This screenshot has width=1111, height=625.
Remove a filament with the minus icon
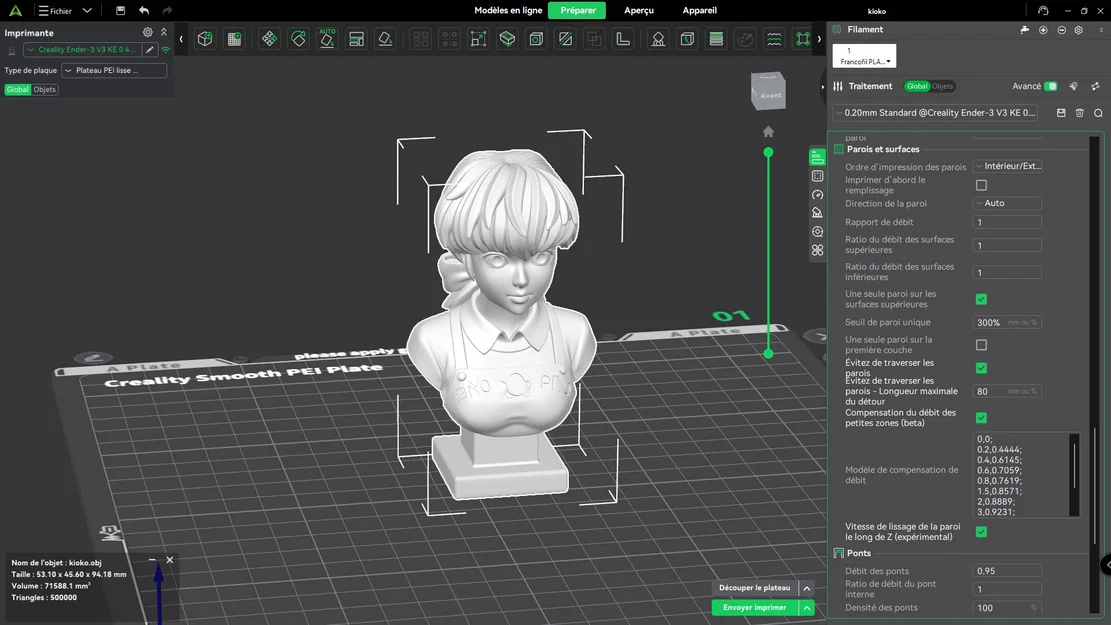click(x=1061, y=30)
